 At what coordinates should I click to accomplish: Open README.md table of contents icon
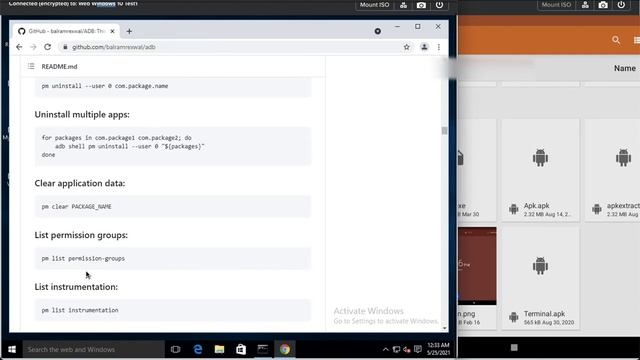tap(31, 66)
